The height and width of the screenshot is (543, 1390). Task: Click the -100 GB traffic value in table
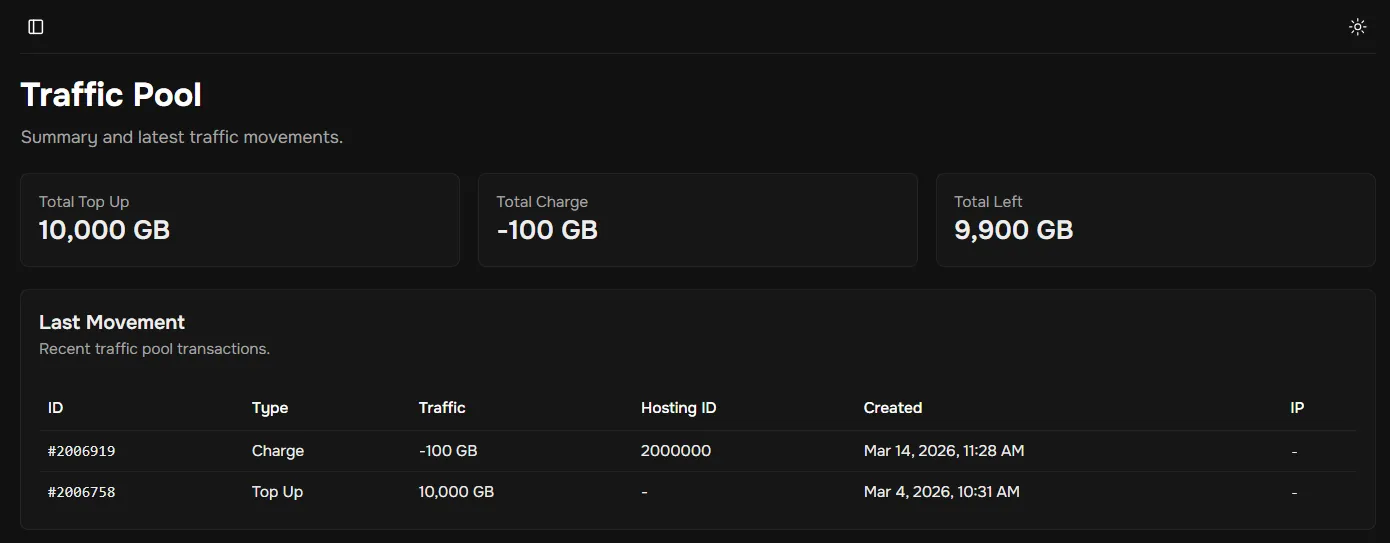pyautogui.click(x=448, y=451)
